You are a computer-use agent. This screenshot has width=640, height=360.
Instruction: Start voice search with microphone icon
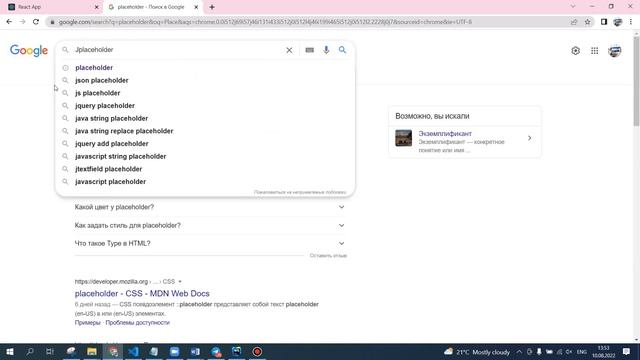[326, 50]
